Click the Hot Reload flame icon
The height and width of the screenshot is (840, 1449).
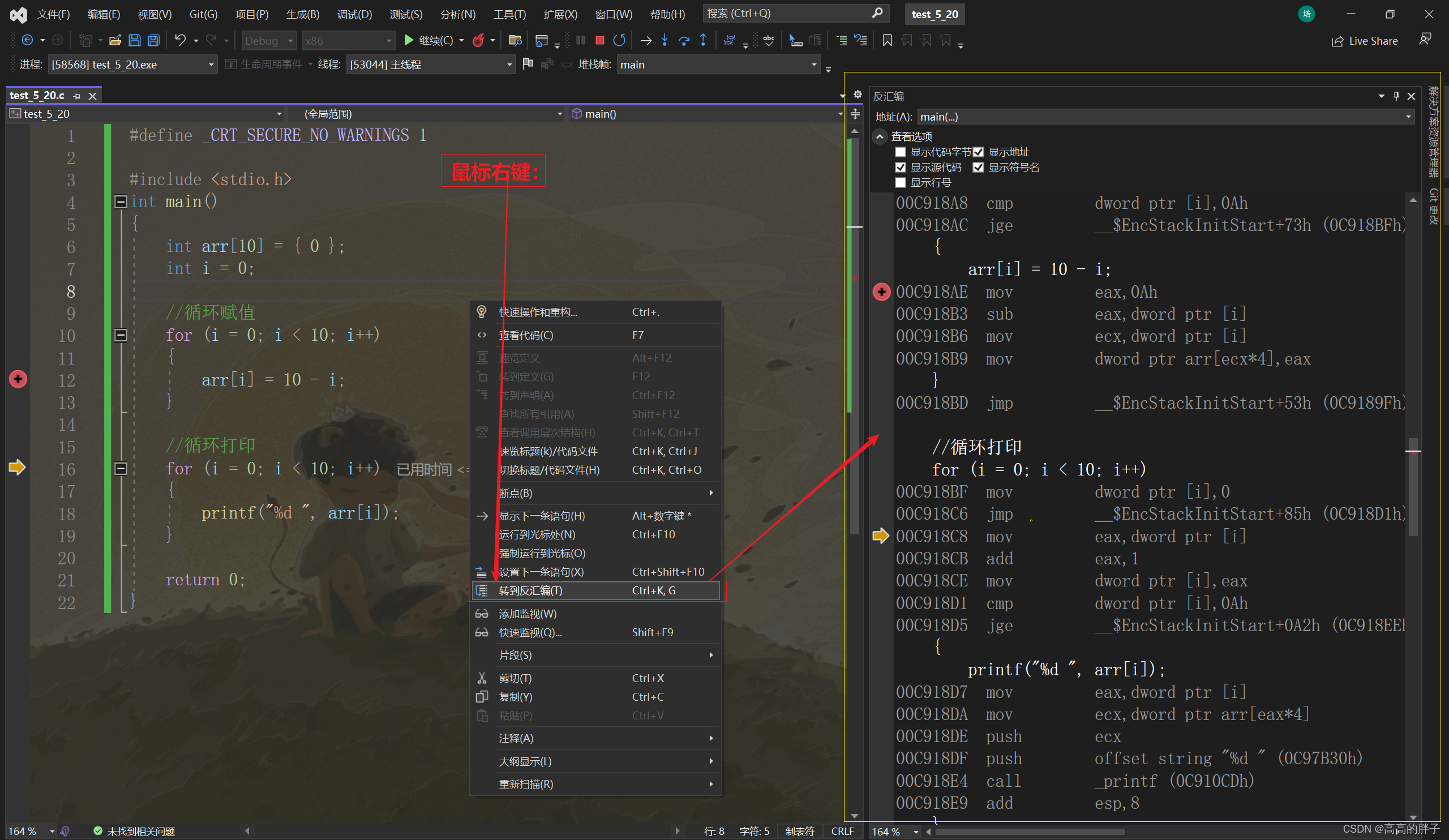(478, 40)
